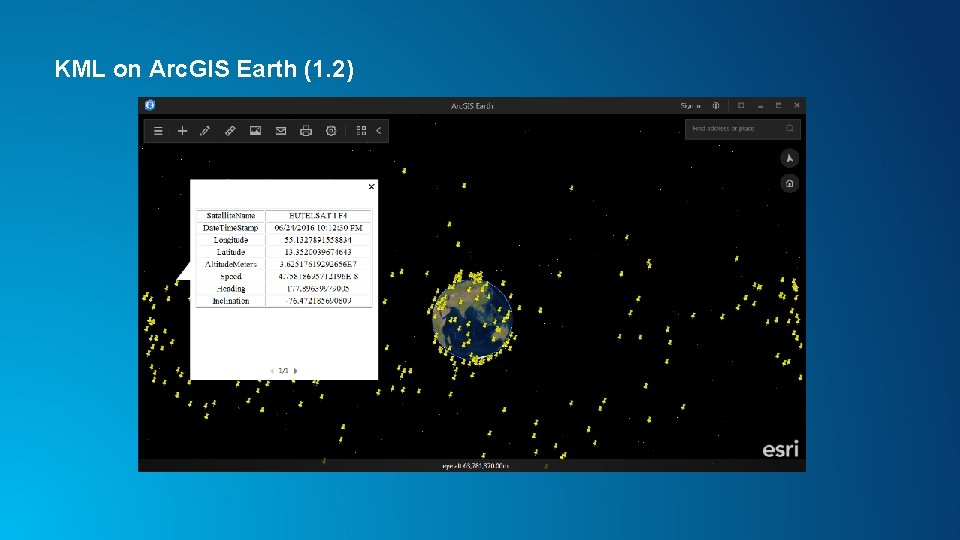Select the Draw pencil tool
Viewport: 960px width, 540px height.
[x=205, y=130]
